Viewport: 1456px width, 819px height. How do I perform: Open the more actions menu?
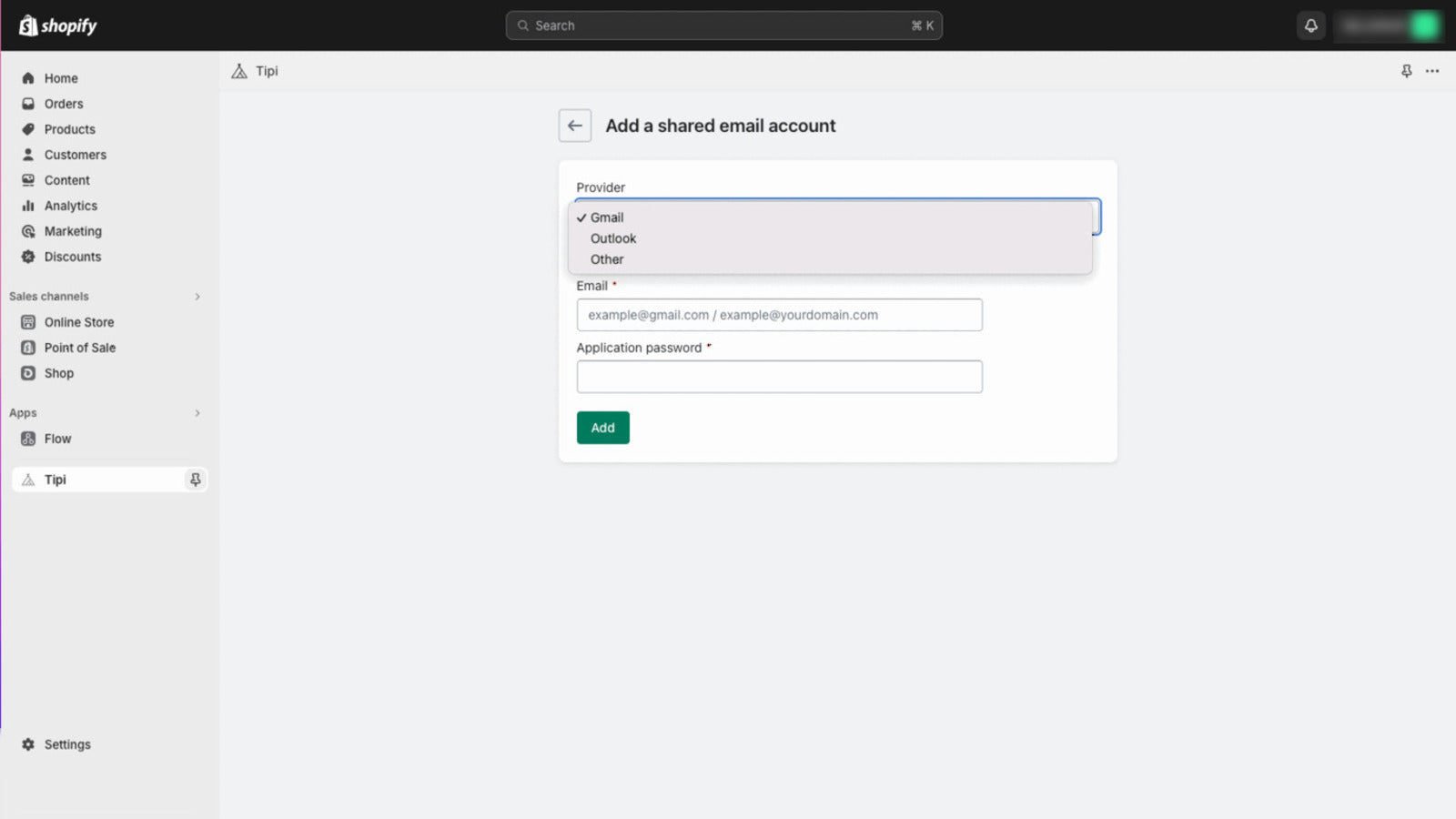coord(1432,71)
